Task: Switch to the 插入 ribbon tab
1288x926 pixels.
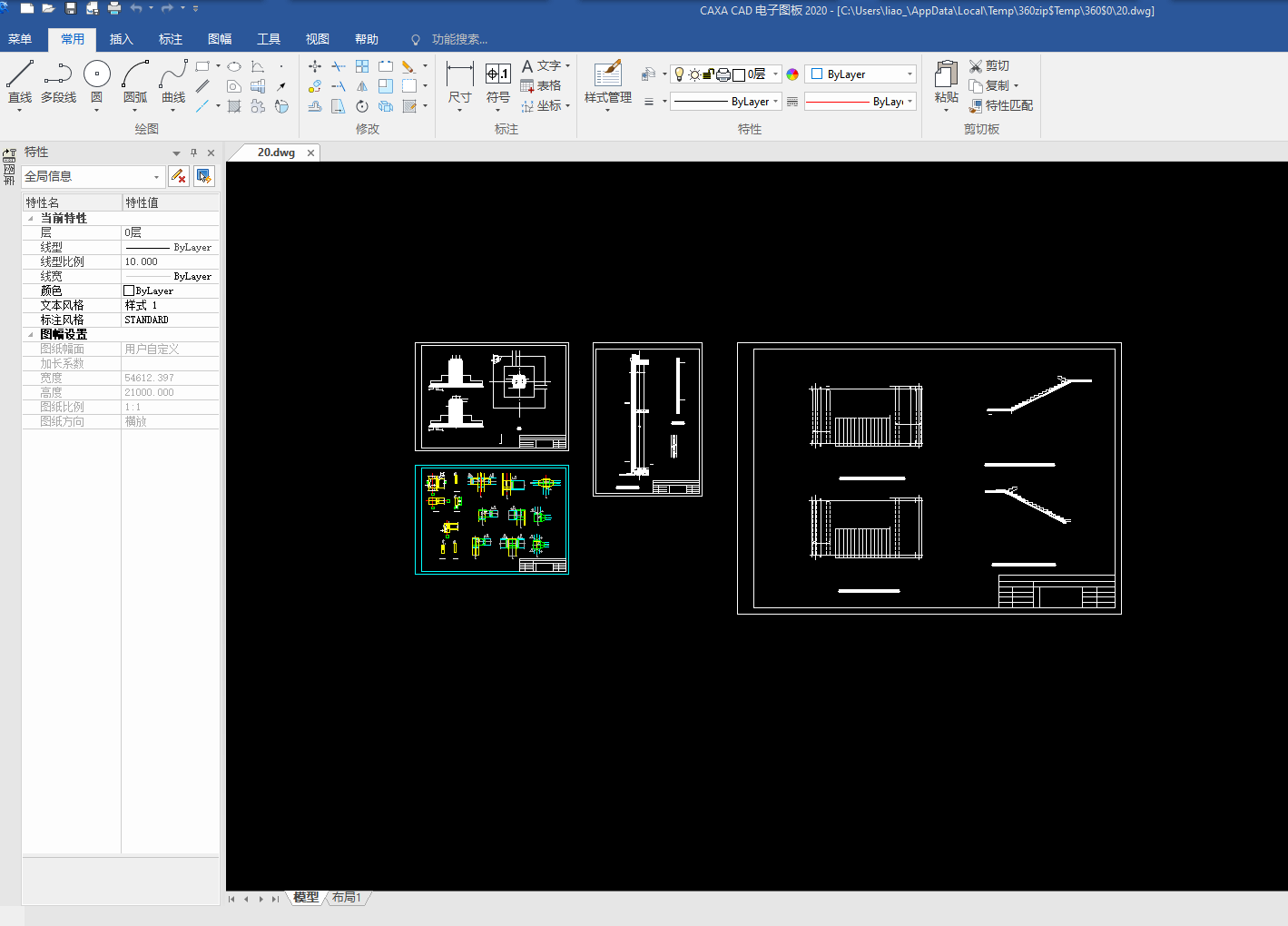Action: point(122,39)
